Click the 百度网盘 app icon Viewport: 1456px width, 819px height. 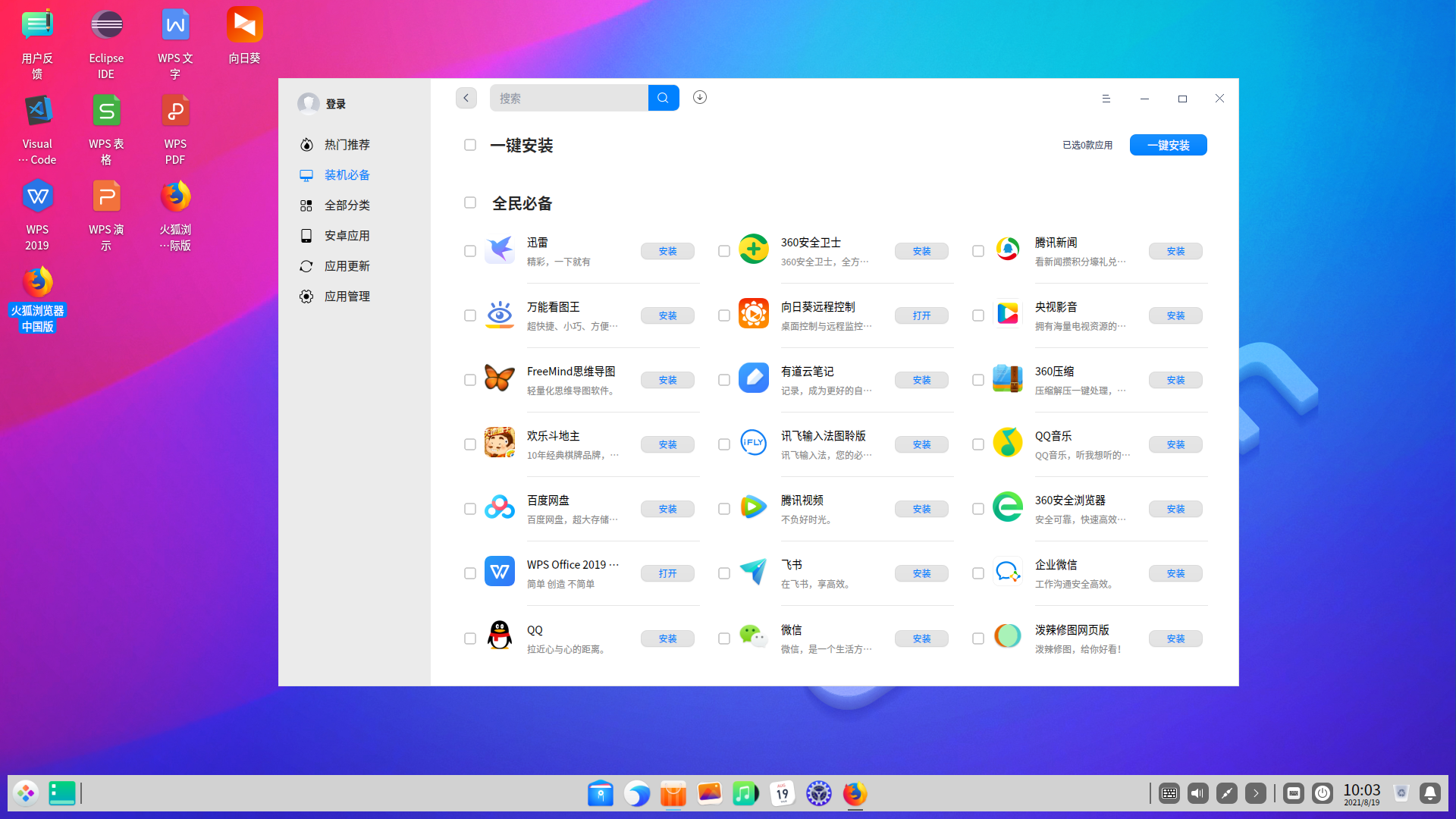499,507
